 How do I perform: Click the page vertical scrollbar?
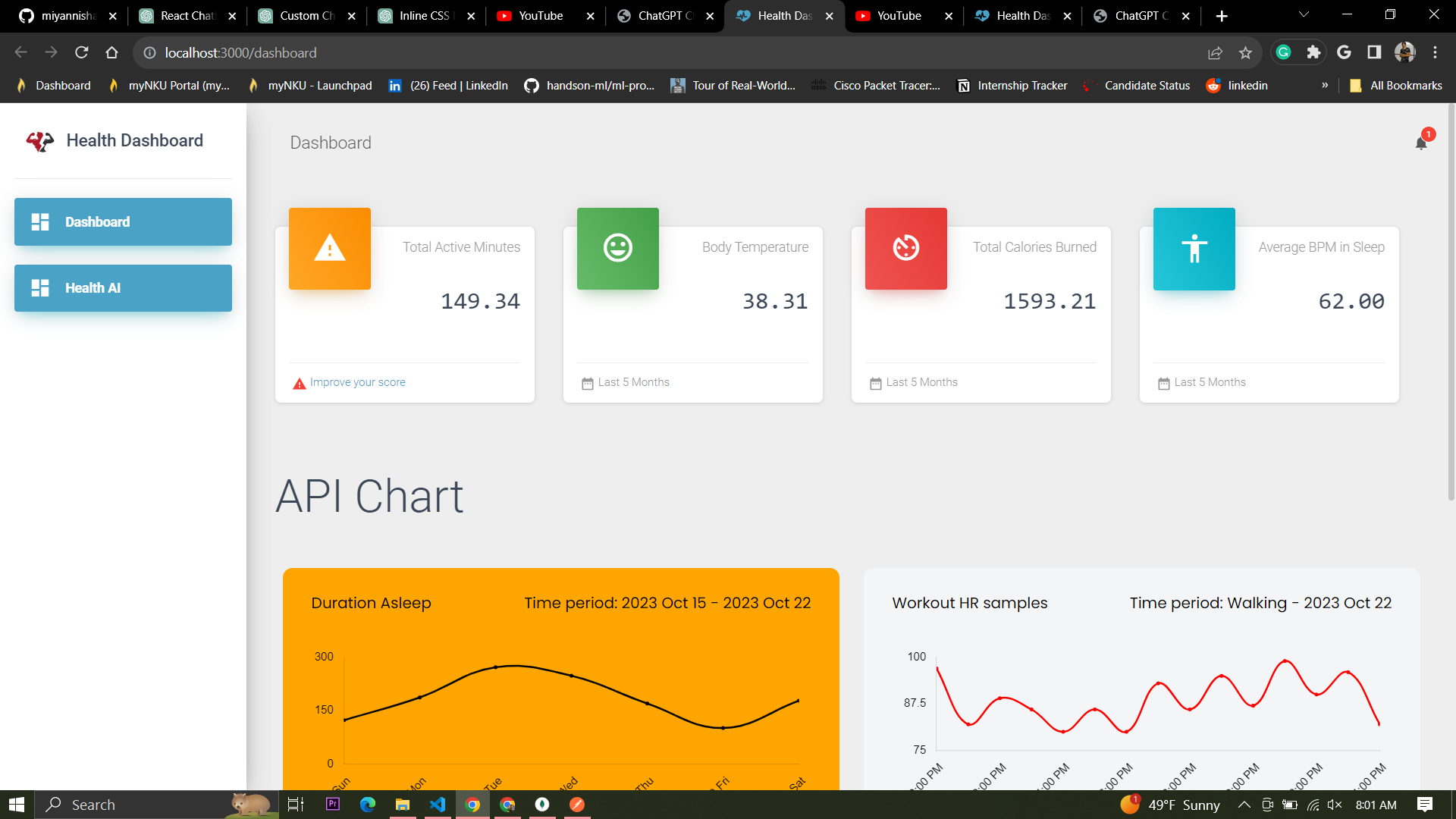(x=1451, y=303)
